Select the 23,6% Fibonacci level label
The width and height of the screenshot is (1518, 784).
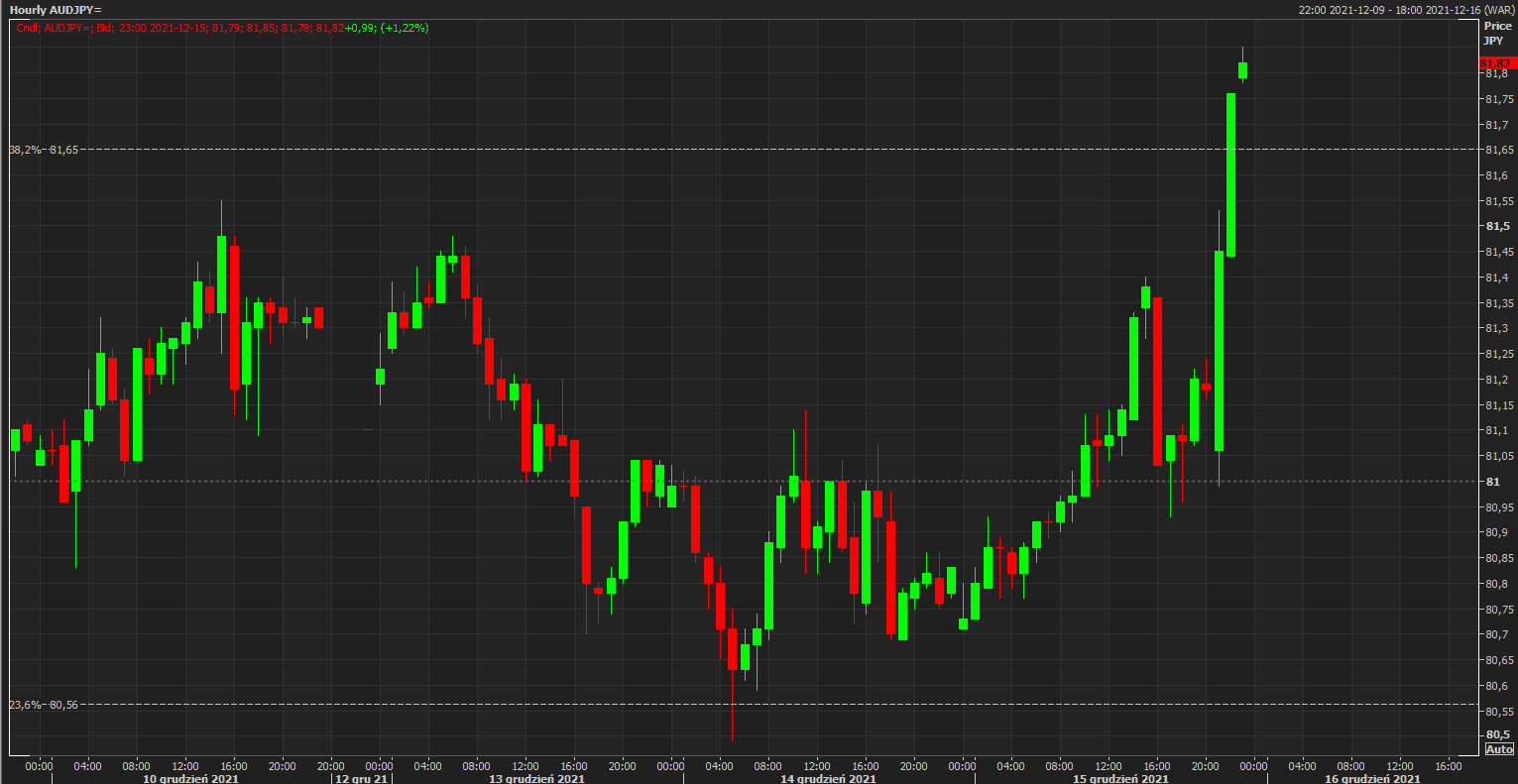[x=44, y=705]
